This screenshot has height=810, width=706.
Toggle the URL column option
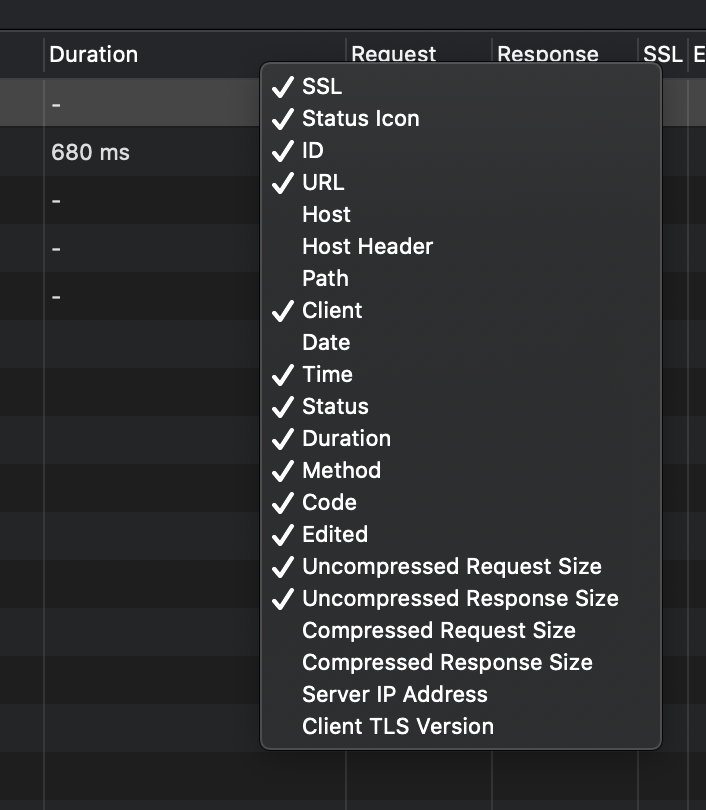[x=461, y=182]
